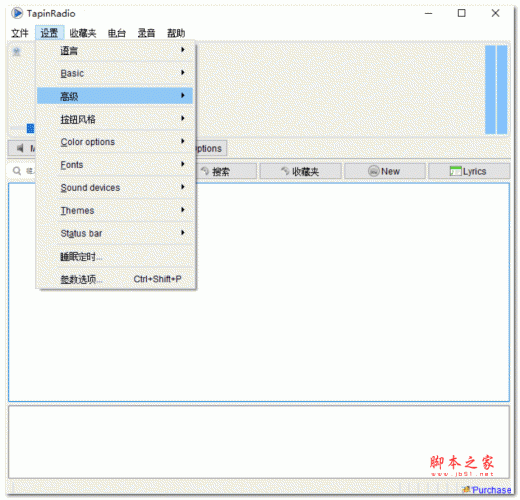
Task: Click the 收藏夹 button in toolbar
Action: (x=300, y=171)
